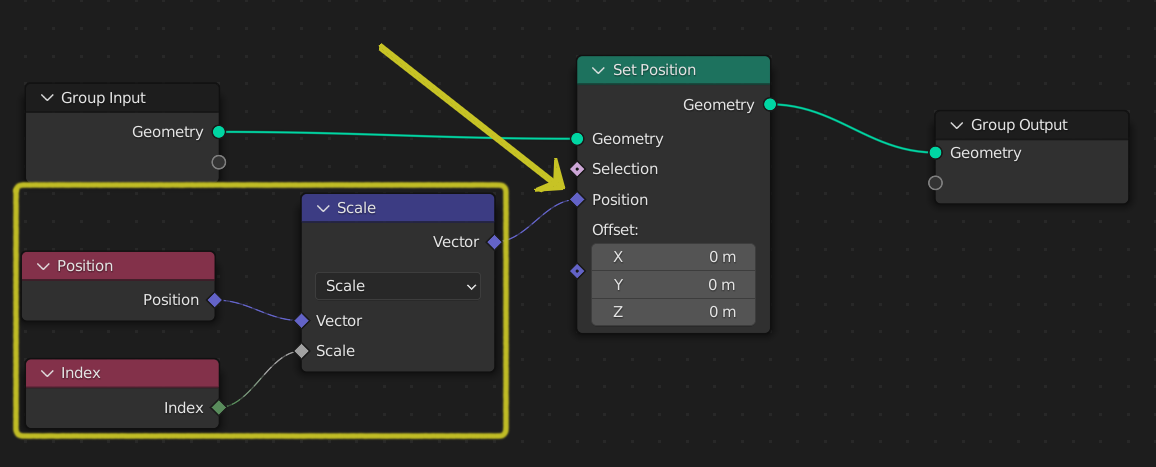
Task: Click the Offset vector input socket
Action: point(577,271)
